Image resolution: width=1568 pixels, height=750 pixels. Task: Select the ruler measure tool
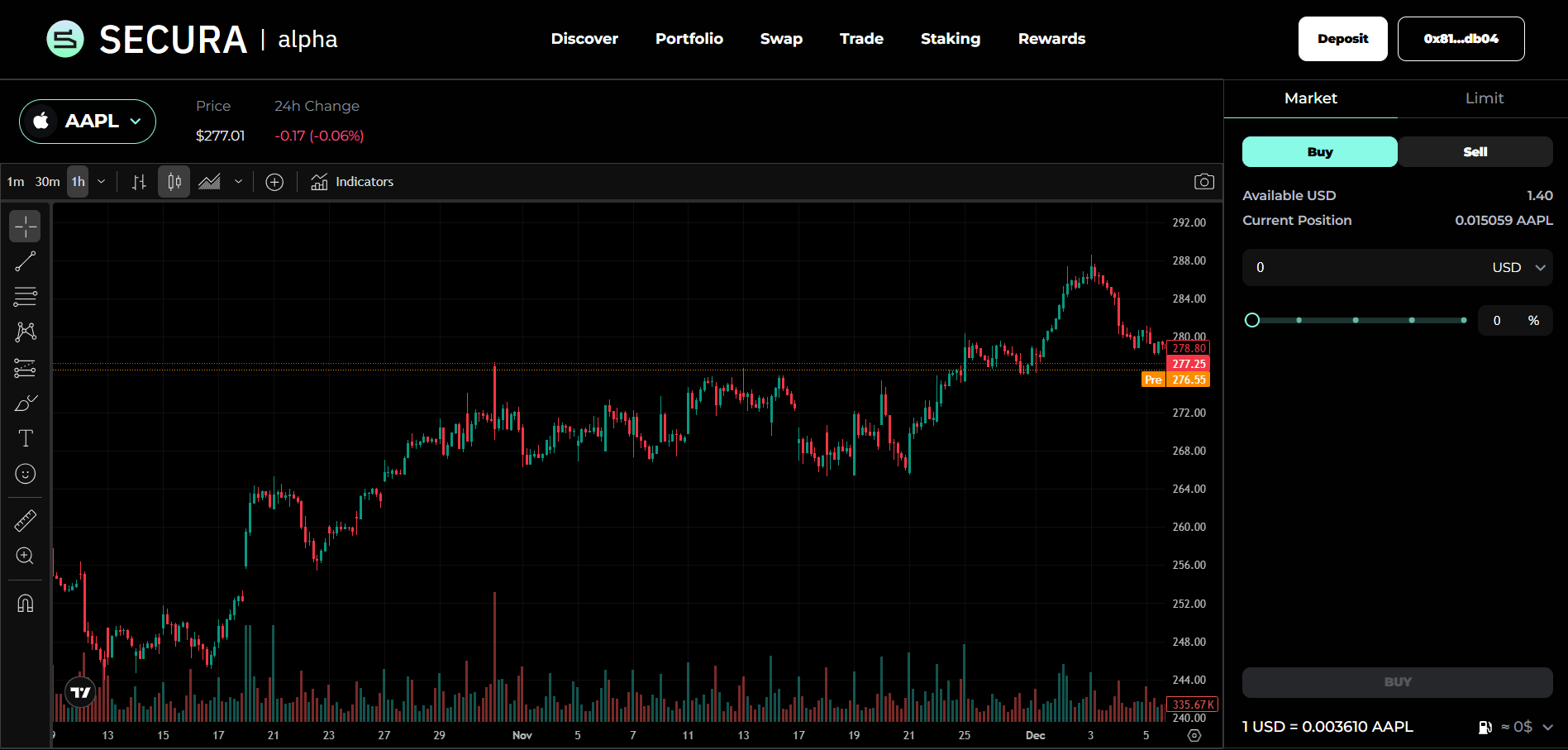25,520
